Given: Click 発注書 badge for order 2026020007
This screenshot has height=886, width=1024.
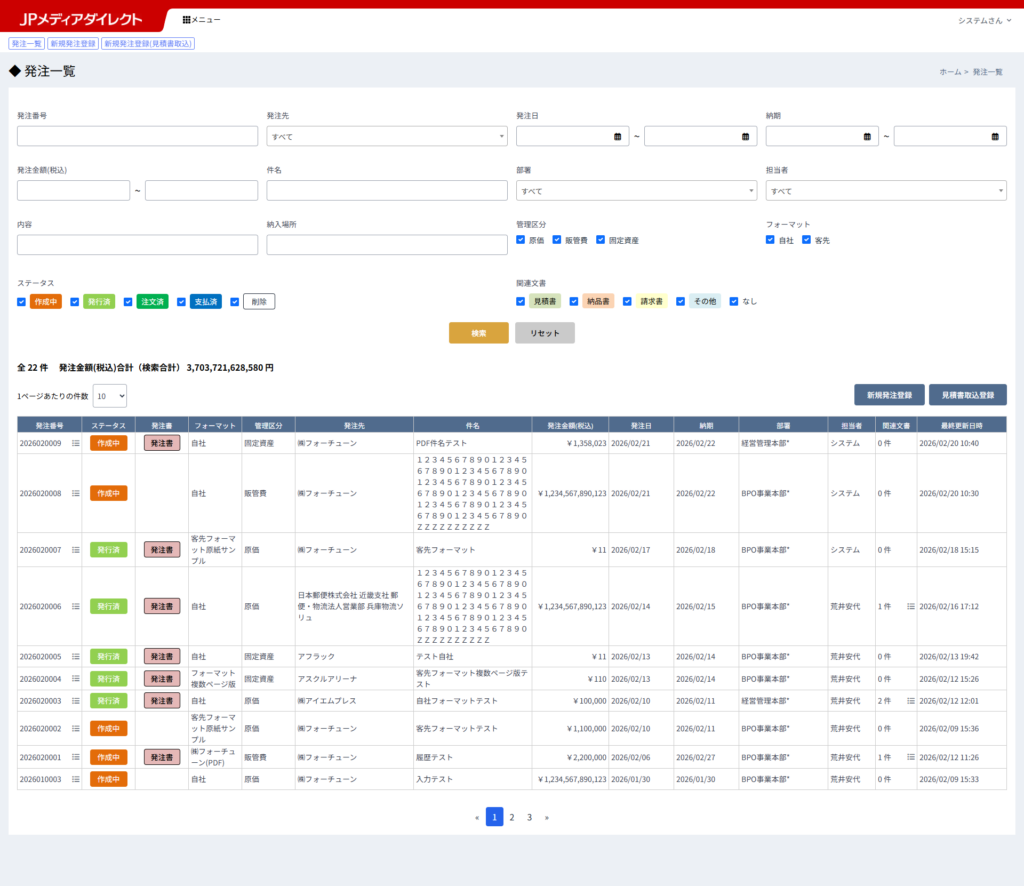Looking at the screenshot, I should point(162,550).
